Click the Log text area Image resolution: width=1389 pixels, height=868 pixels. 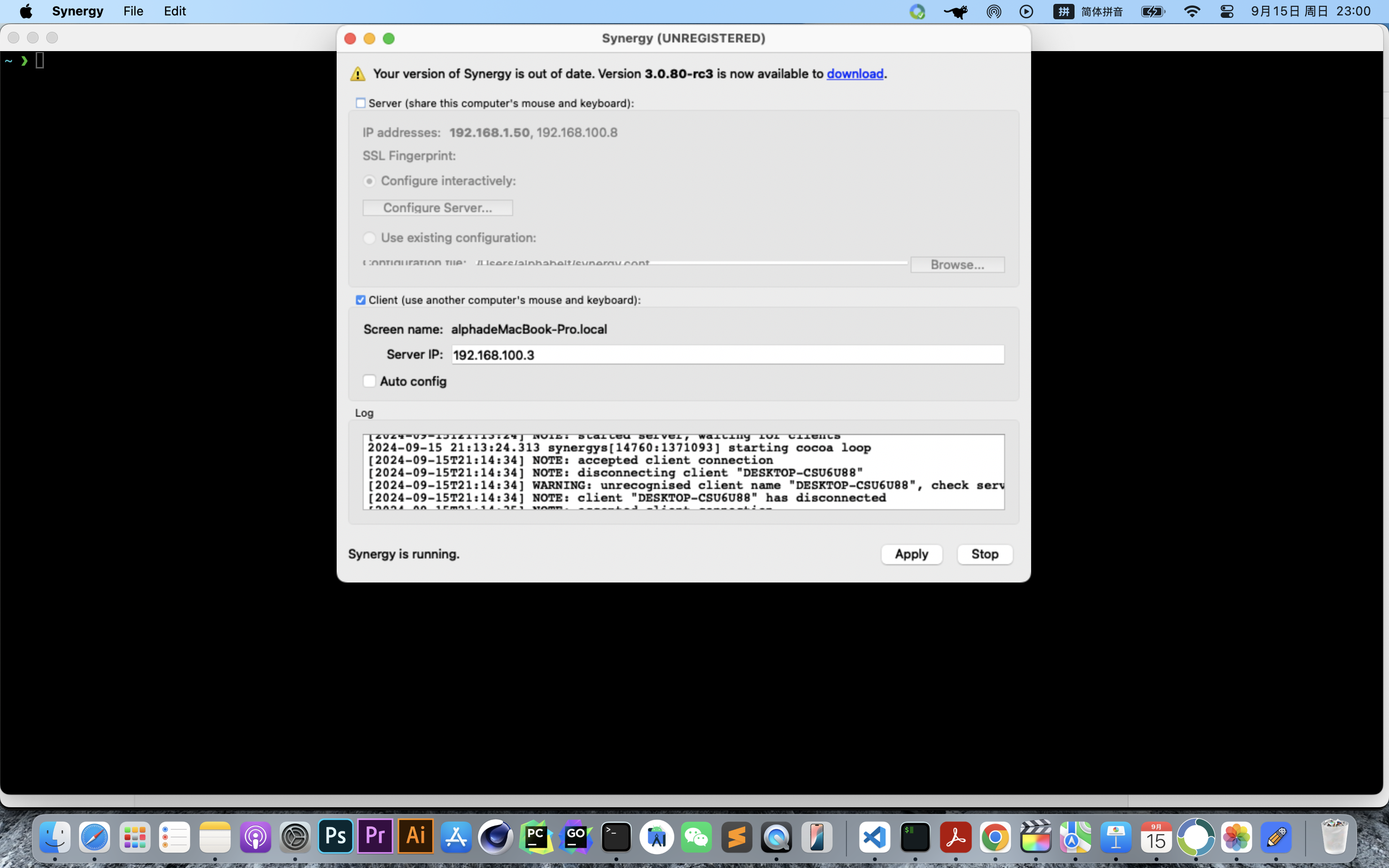683,472
